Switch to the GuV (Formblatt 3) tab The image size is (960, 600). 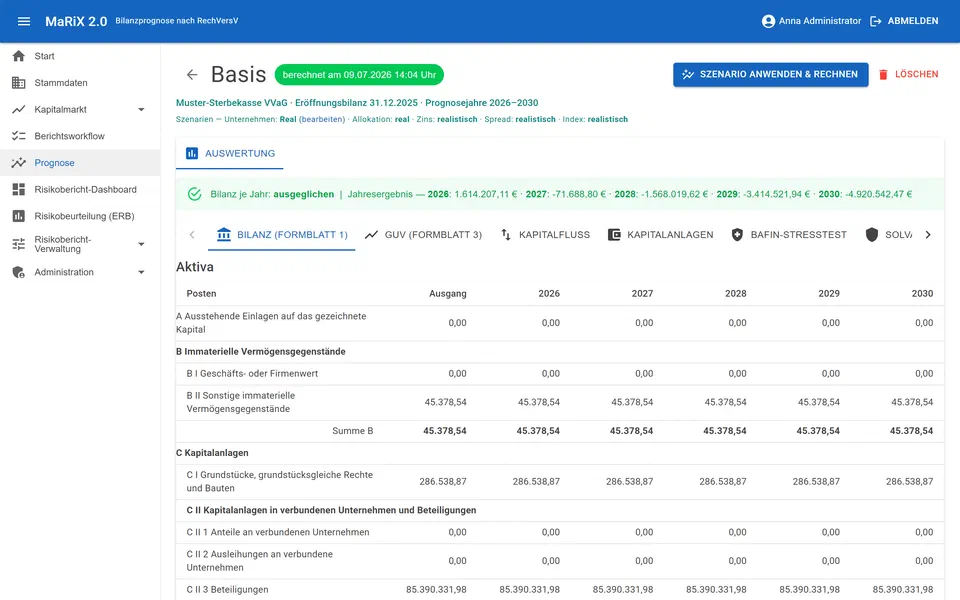click(x=423, y=234)
